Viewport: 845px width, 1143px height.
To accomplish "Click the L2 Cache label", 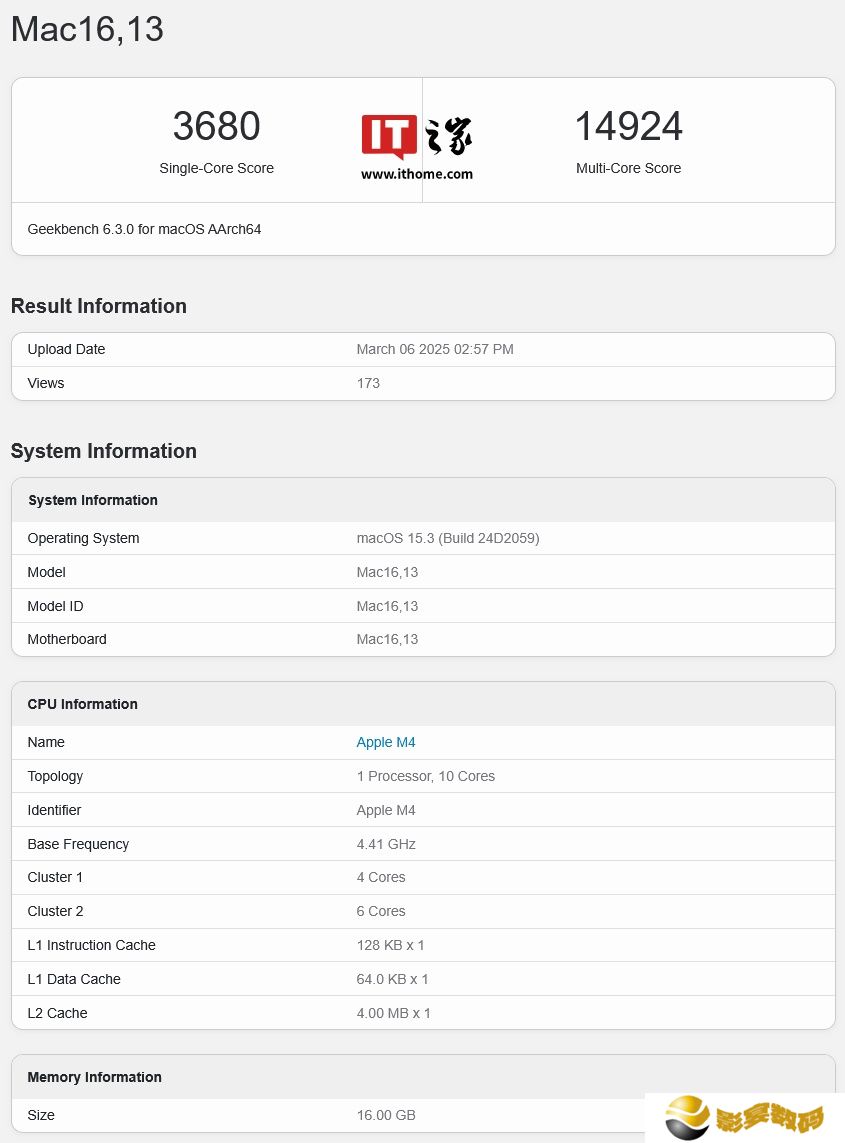I will [x=57, y=1013].
